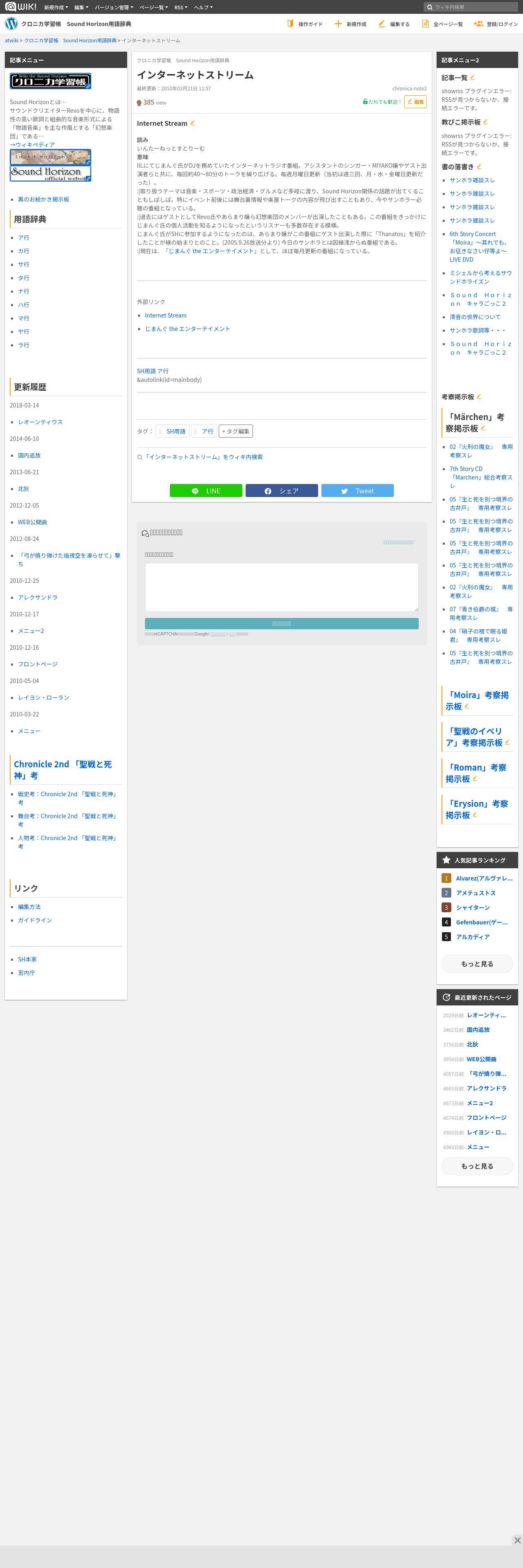Open the 編集 dropdown menu in top bar

[x=81, y=7]
